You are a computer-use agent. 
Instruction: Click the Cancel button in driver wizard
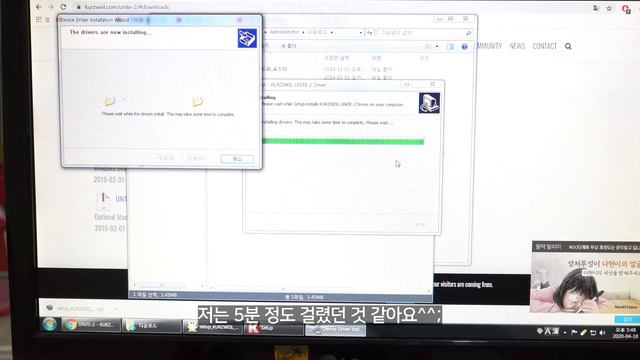point(237,159)
